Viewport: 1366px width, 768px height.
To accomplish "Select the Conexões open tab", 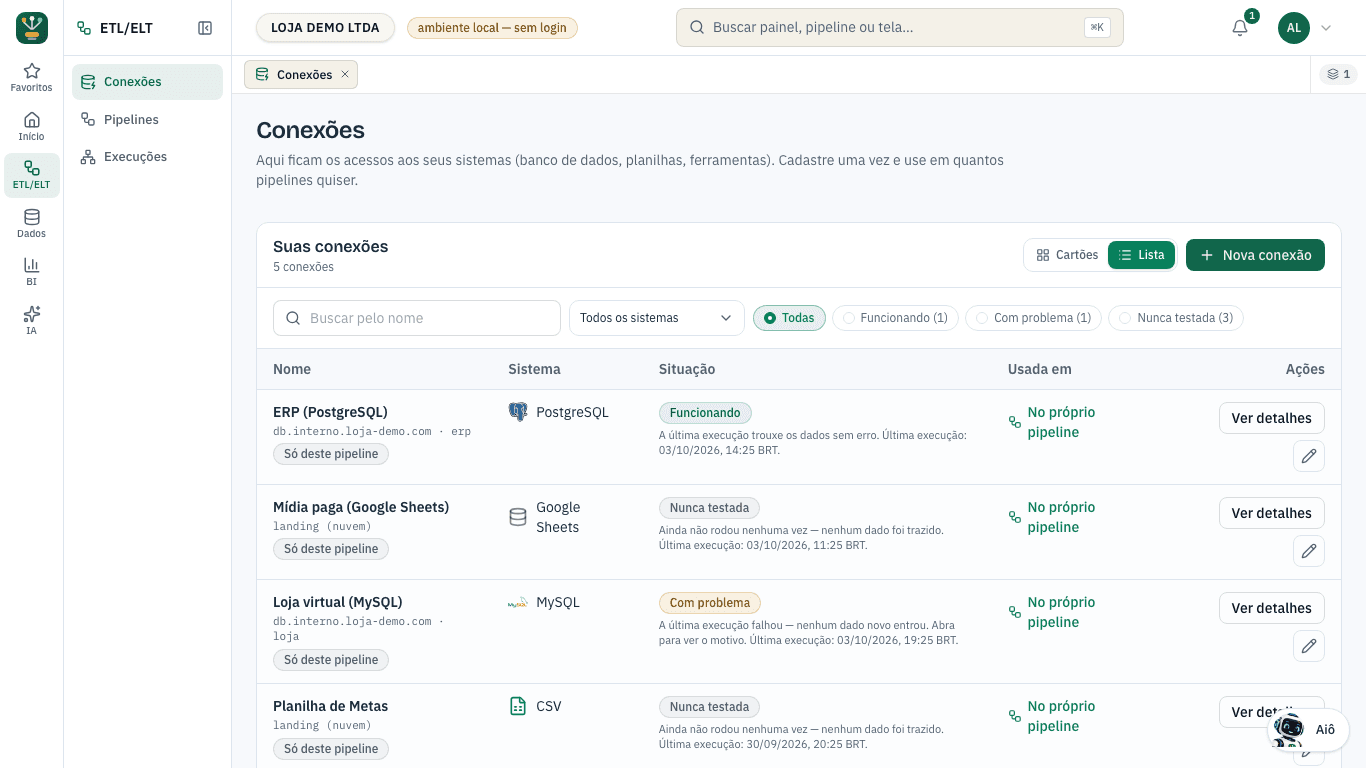I will coord(301,74).
